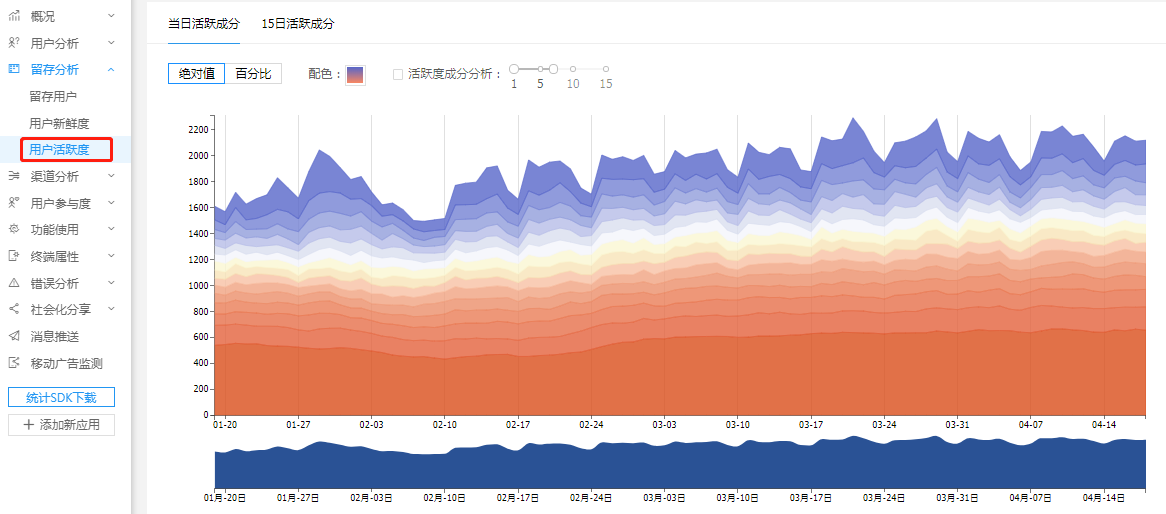Image resolution: width=1166 pixels, height=514 pixels.
Task: Click the 用户分析 sidebar icon
Action: click(x=14, y=43)
